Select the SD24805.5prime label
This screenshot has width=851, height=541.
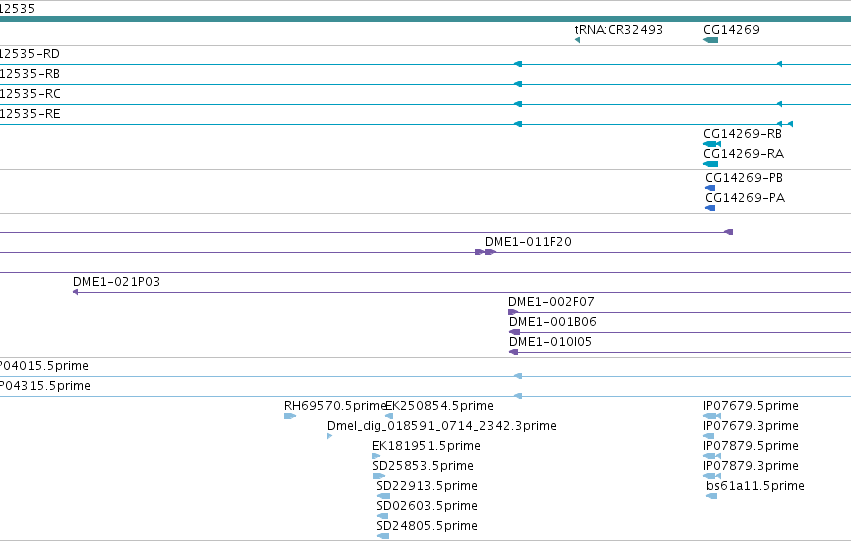(427, 526)
